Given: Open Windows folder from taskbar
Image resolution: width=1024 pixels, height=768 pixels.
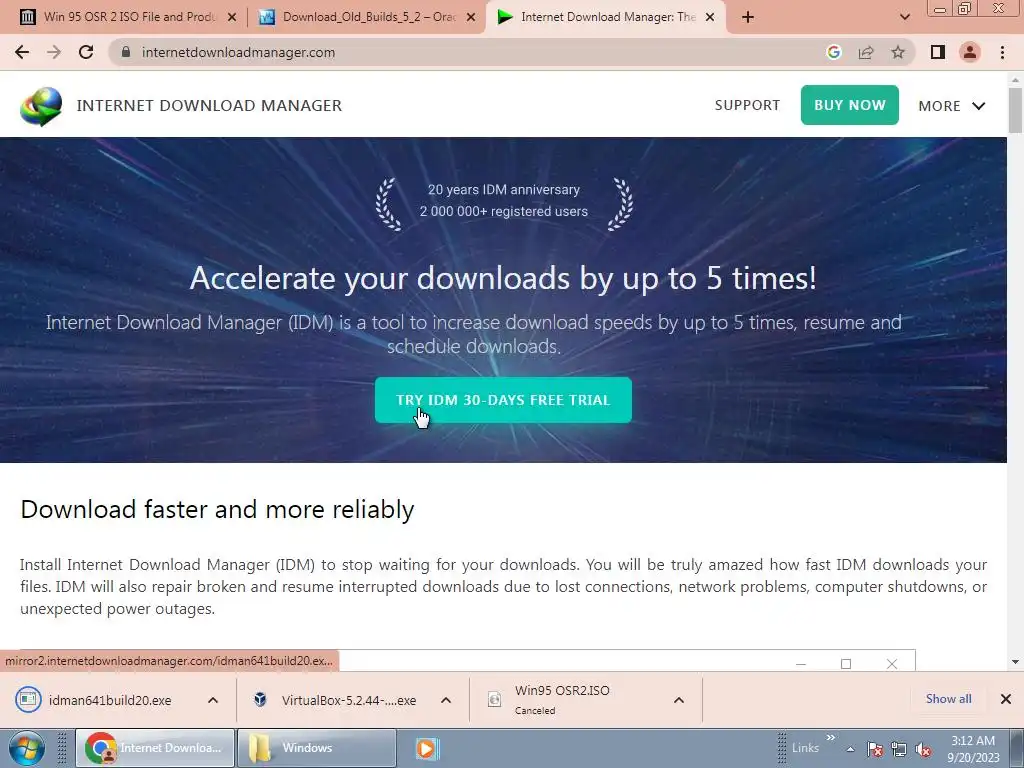Looking at the screenshot, I should [317, 748].
